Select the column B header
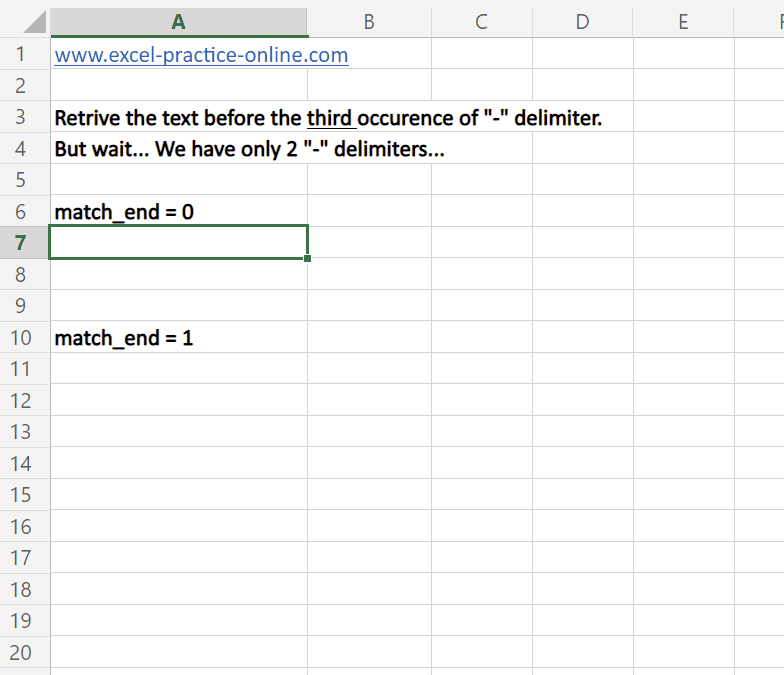 tap(369, 22)
